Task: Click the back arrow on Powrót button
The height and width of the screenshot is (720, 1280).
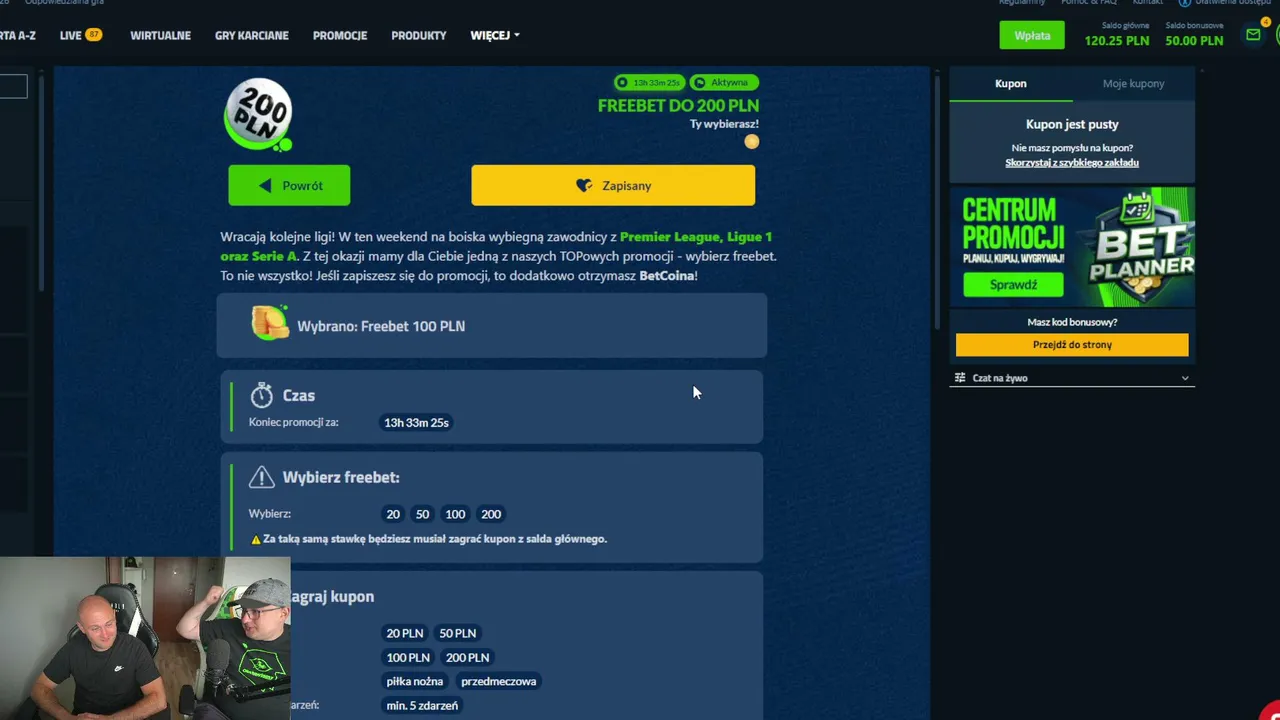Action: pos(265,186)
